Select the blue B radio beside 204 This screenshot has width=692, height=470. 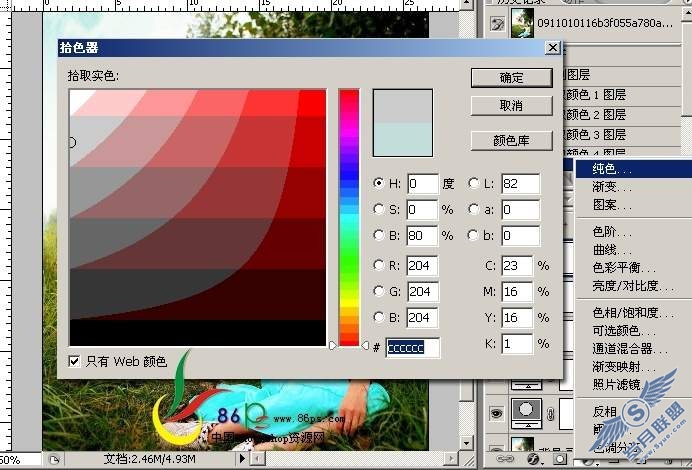click(378, 317)
